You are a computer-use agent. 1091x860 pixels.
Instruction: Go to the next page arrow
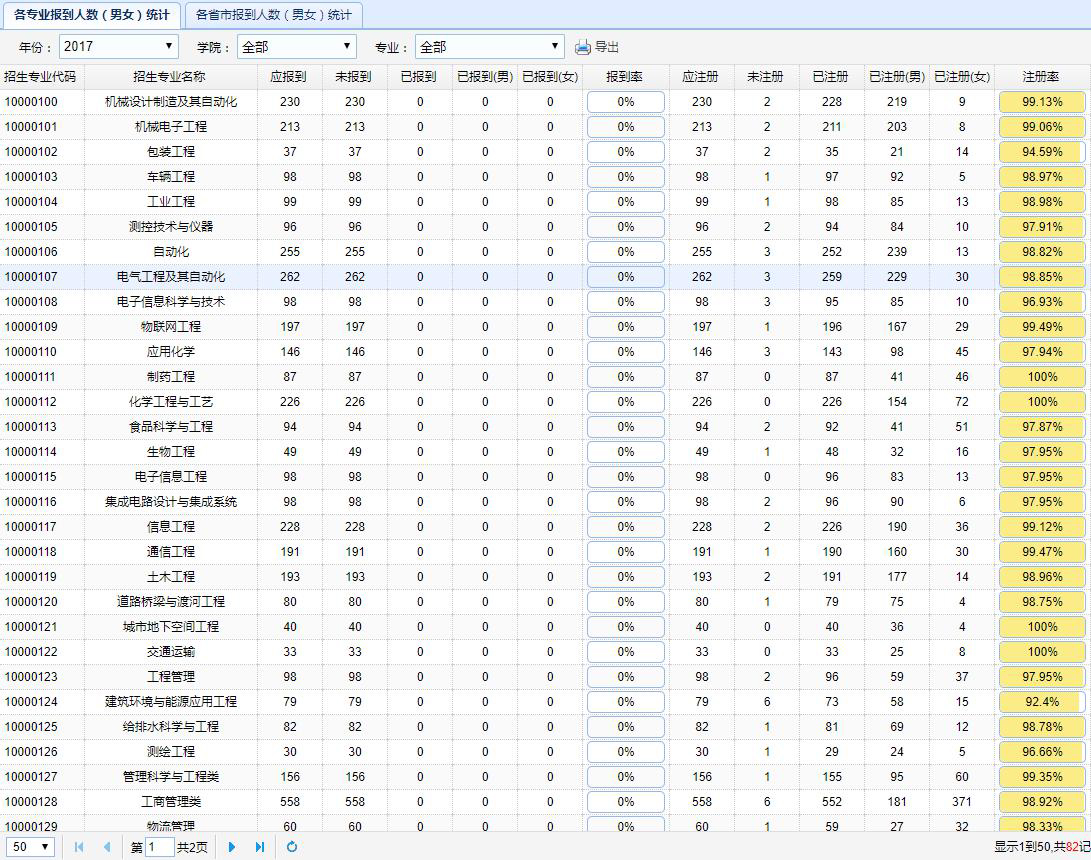pyautogui.click(x=232, y=847)
